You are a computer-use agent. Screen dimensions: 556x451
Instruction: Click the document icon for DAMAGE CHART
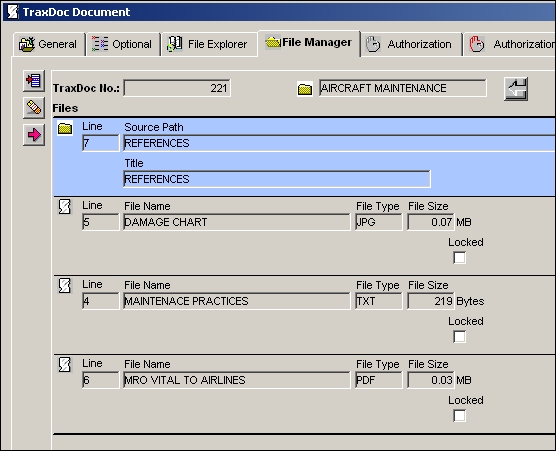click(x=65, y=207)
